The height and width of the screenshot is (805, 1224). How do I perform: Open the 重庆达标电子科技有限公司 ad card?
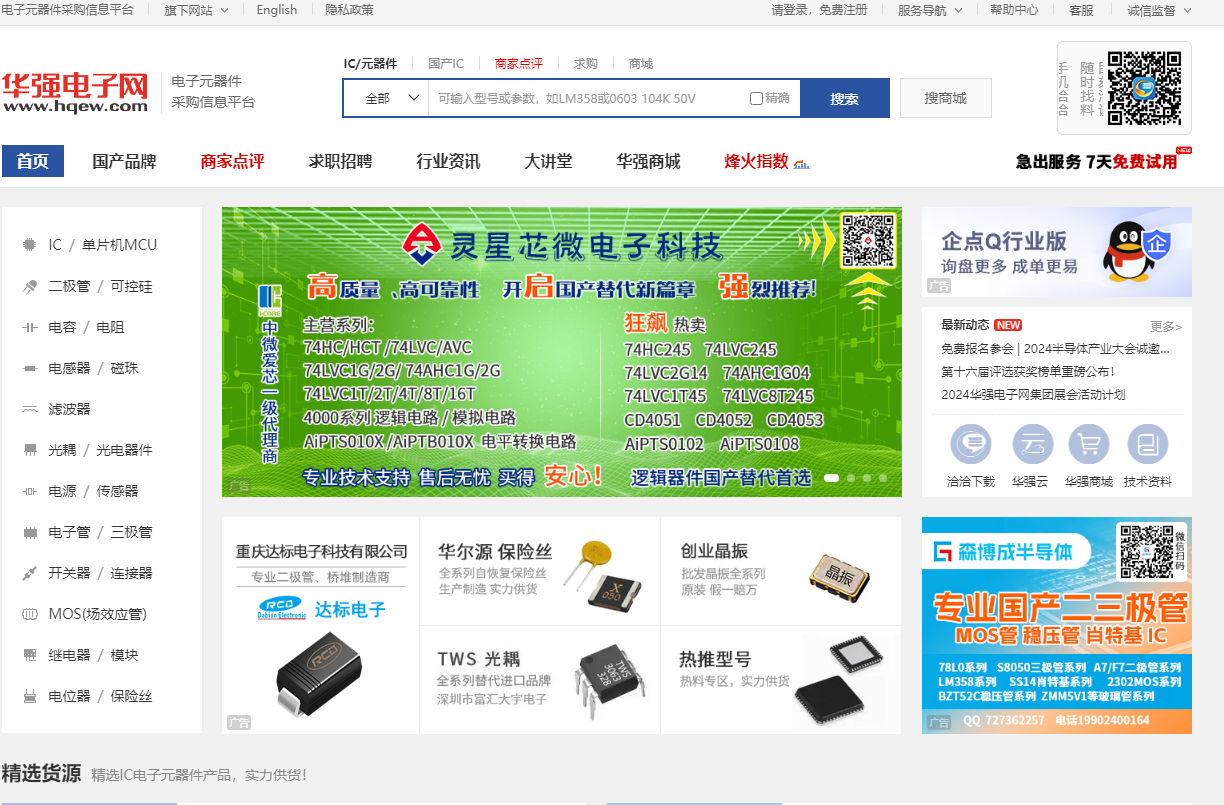click(322, 625)
